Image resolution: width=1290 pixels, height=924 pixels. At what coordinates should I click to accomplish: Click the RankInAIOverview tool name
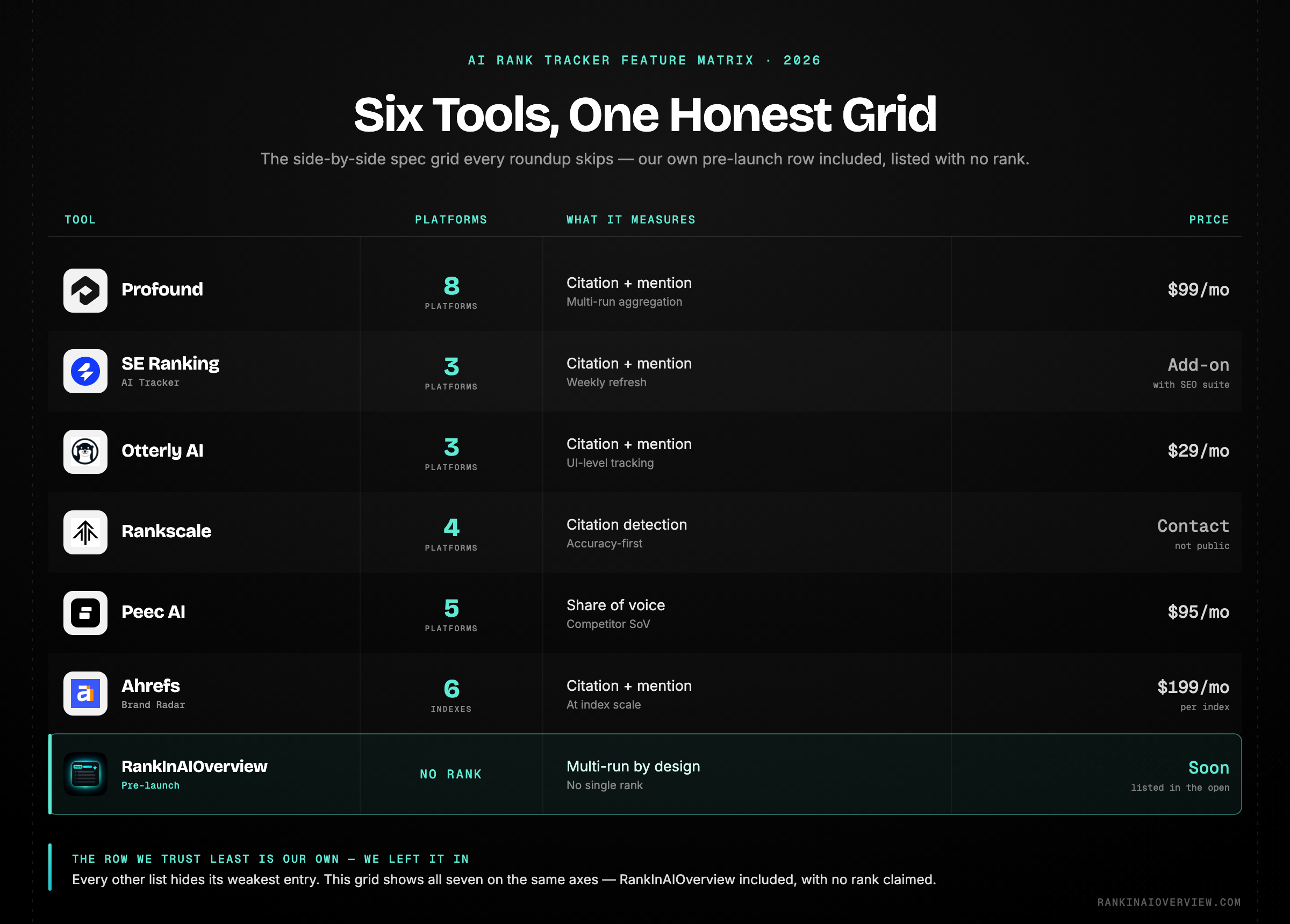[194, 767]
